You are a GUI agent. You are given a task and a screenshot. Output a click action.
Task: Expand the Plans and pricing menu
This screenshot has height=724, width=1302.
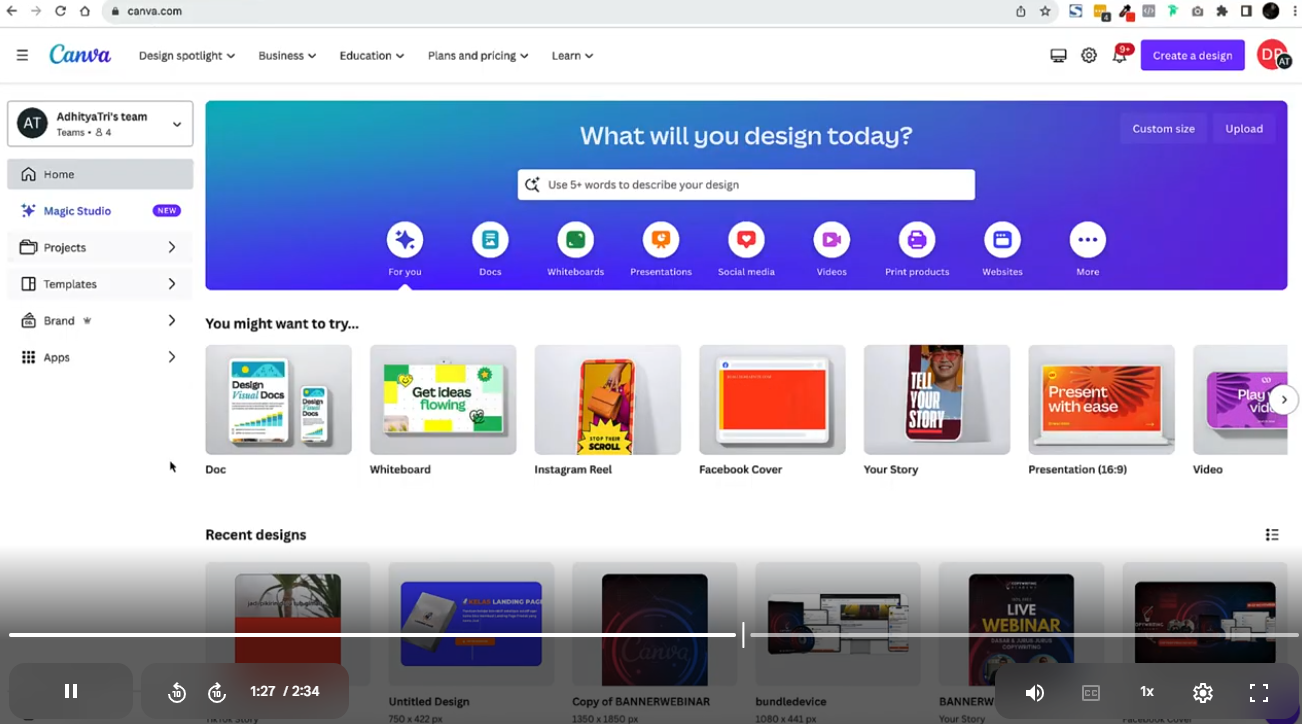(x=478, y=56)
